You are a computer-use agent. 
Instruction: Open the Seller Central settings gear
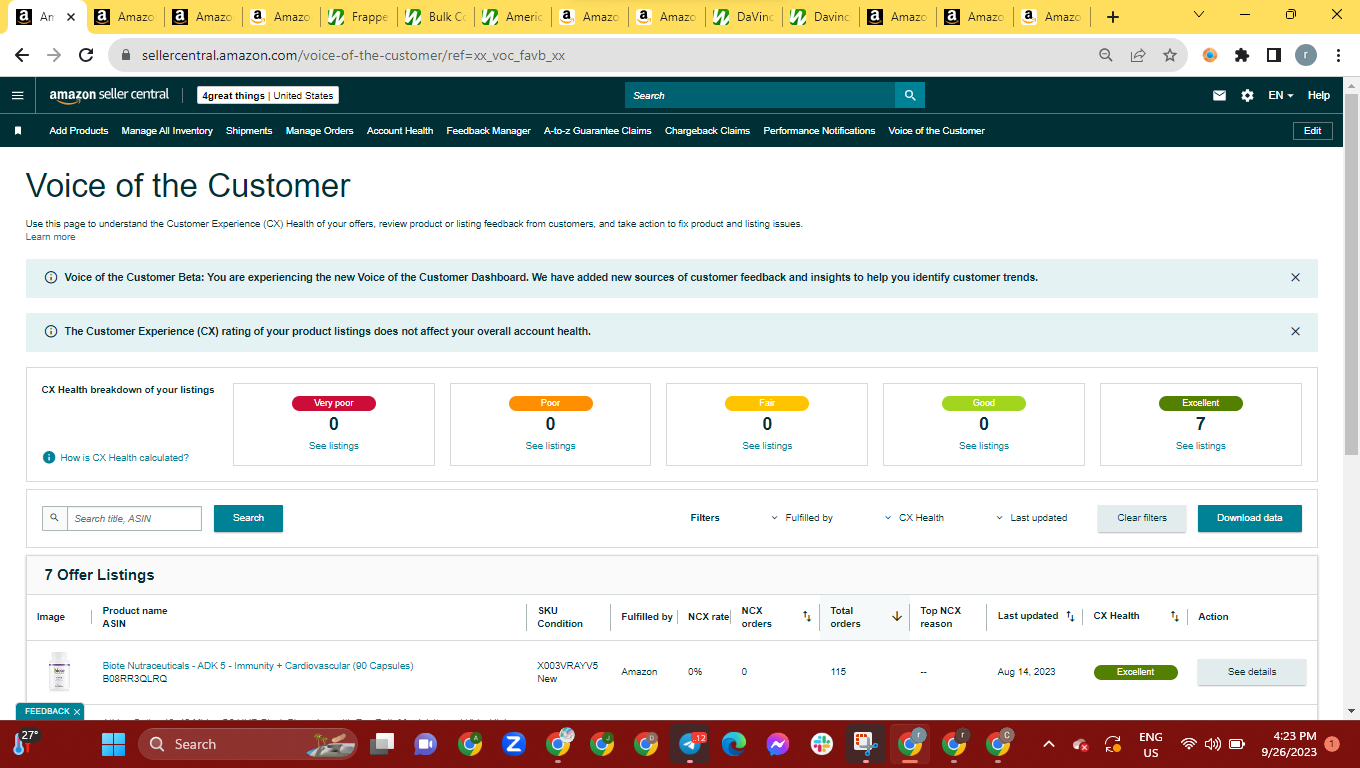[1247, 95]
